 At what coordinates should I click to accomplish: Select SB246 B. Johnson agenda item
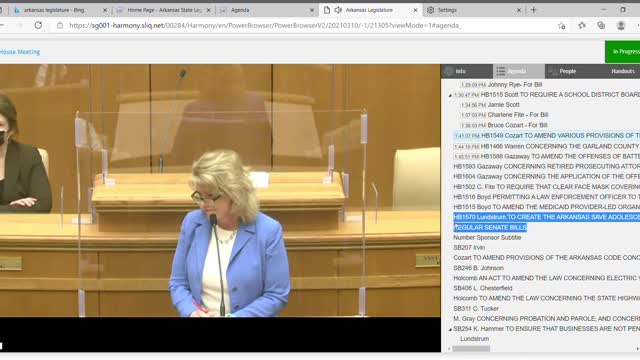pos(478,268)
